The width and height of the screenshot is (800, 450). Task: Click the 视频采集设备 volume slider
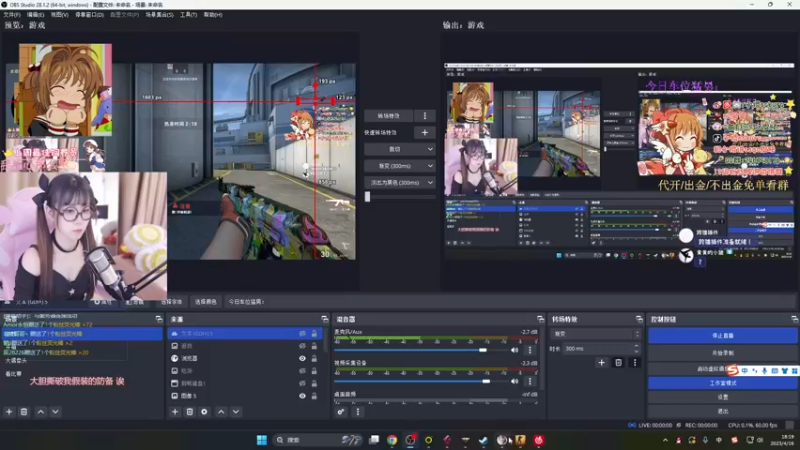pyautogui.click(x=420, y=381)
